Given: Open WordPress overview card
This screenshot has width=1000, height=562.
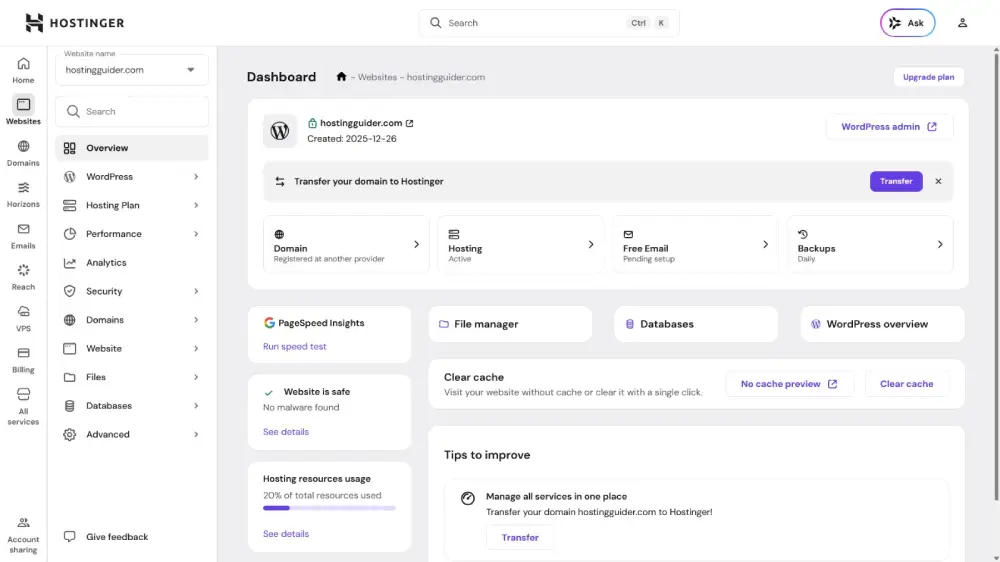Looking at the screenshot, I should click(882, 324).
